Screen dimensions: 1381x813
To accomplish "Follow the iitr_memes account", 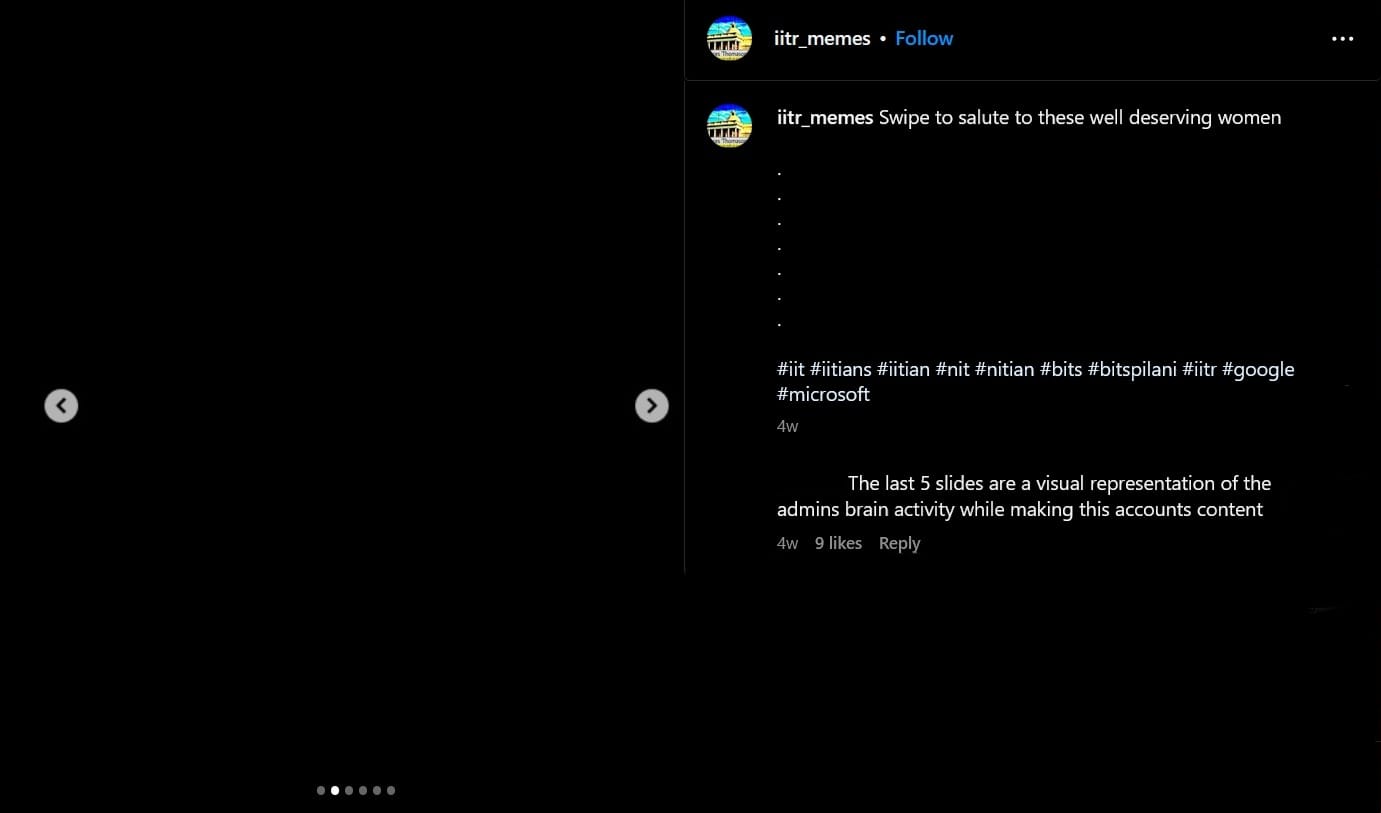I will click(923, 39).
